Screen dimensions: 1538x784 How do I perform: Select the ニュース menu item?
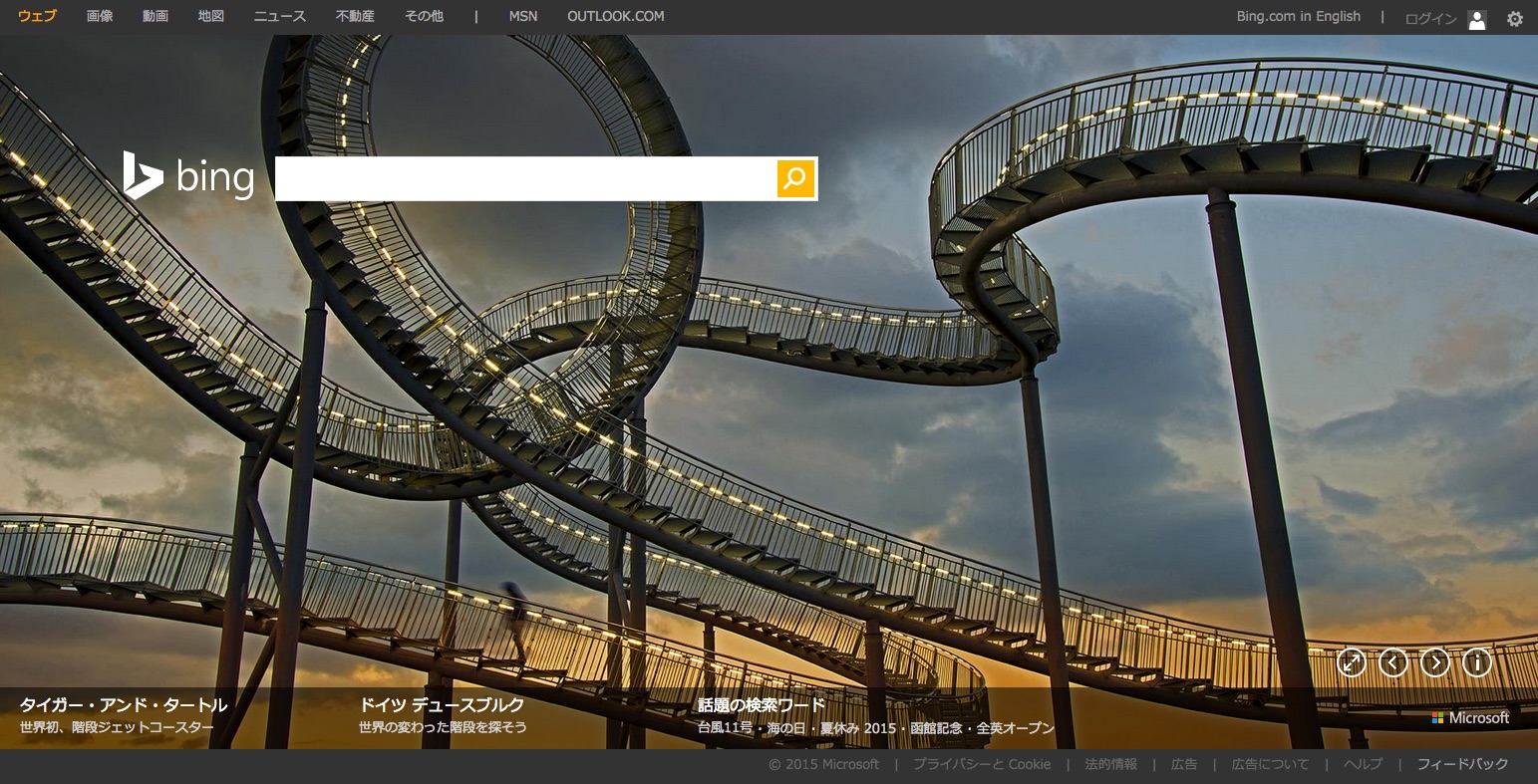280,16
